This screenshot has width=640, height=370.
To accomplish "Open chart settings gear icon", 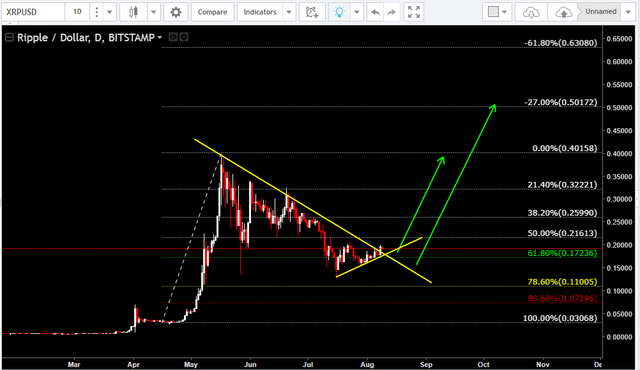I will 176,12.
